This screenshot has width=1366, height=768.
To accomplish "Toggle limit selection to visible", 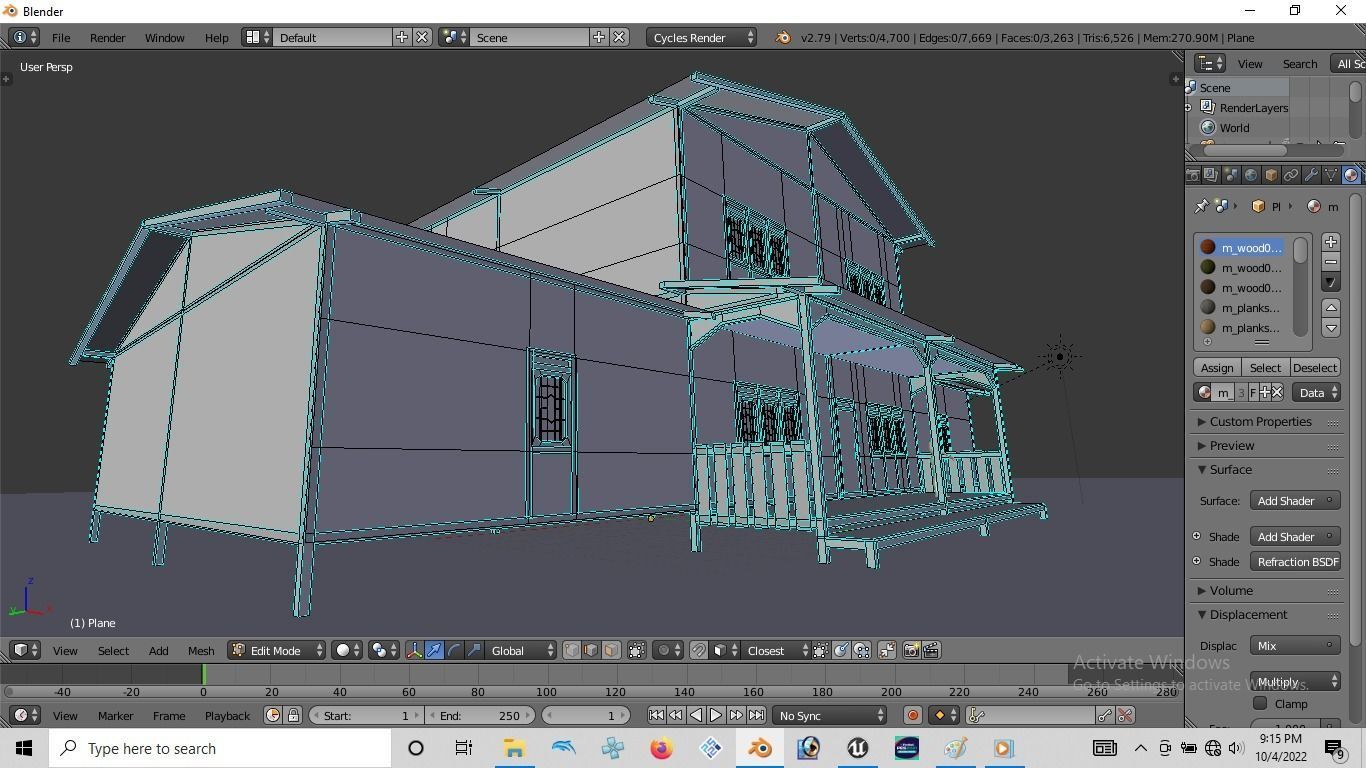I will click(636, 650).
